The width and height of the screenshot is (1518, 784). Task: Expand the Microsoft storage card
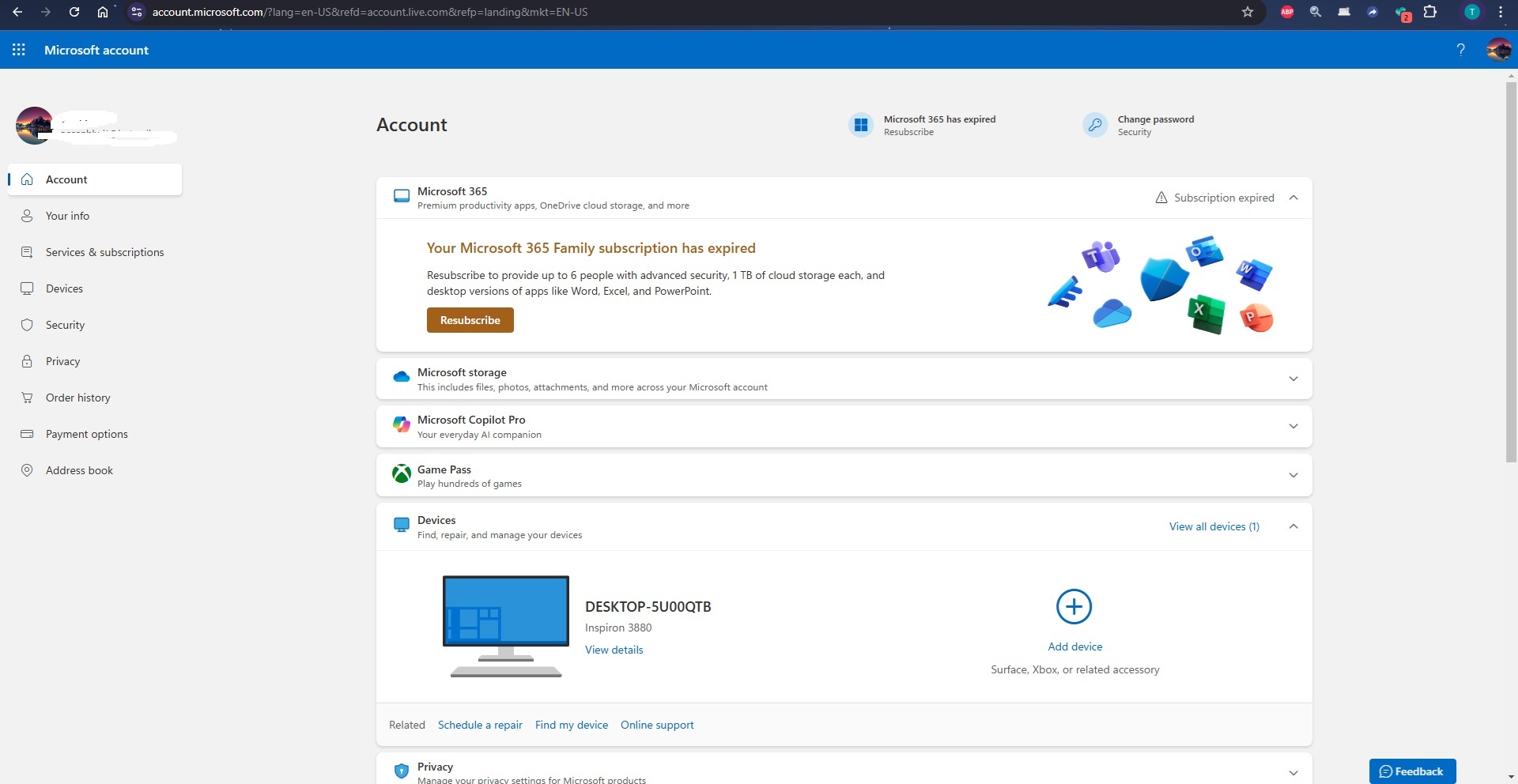[x=1293, y=379]
